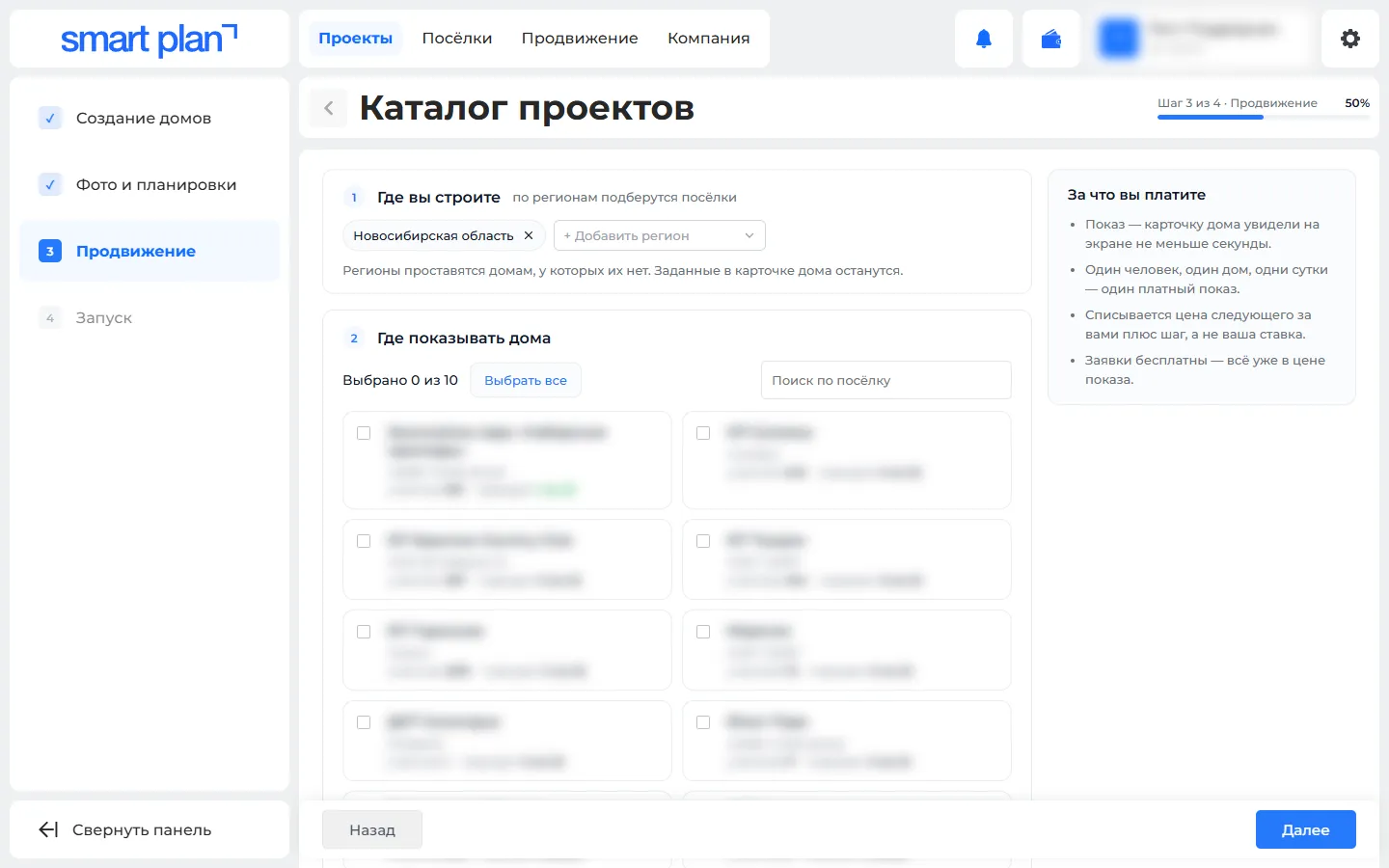Open notifications via the bell icon
The height and width of the screenshot is (868, 1389).
pos(984,39)
